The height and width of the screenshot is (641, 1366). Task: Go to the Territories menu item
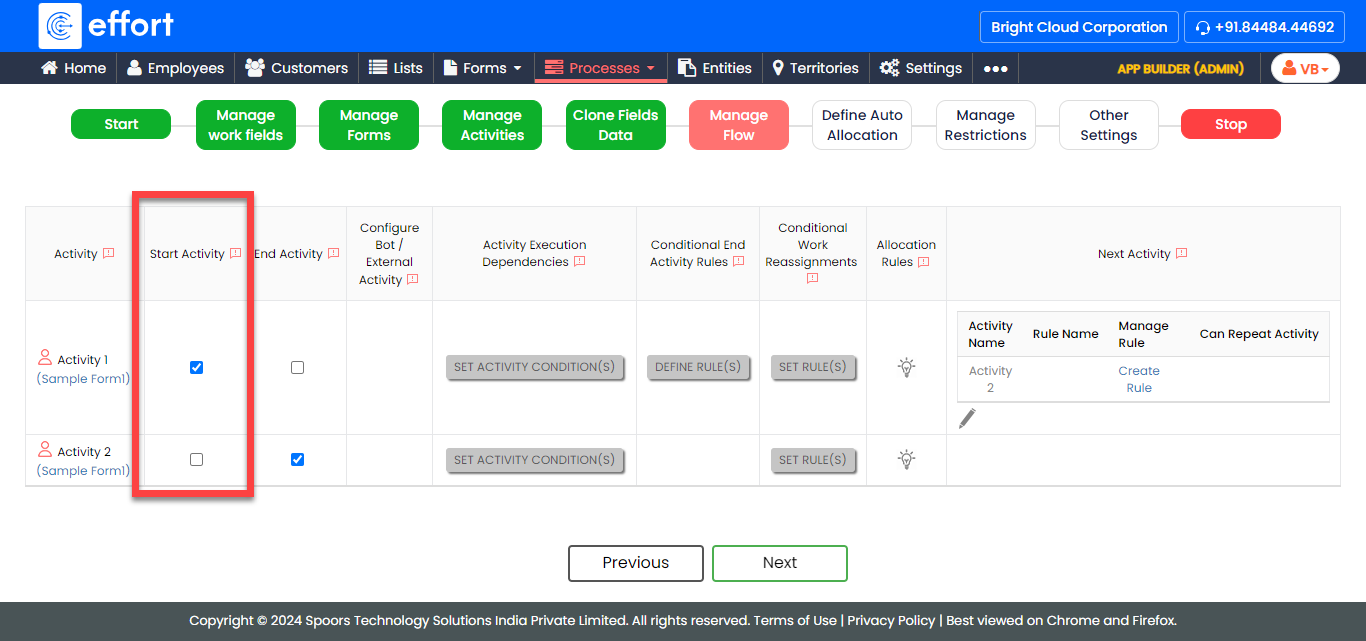point(815,68)
